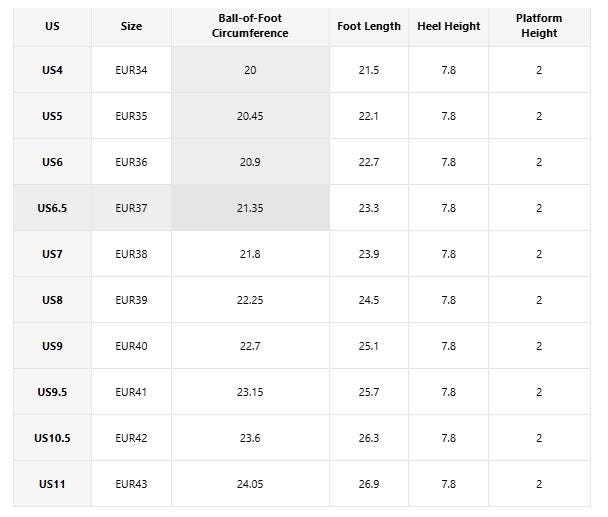Select the US10.5 row label

click(52, 438)
